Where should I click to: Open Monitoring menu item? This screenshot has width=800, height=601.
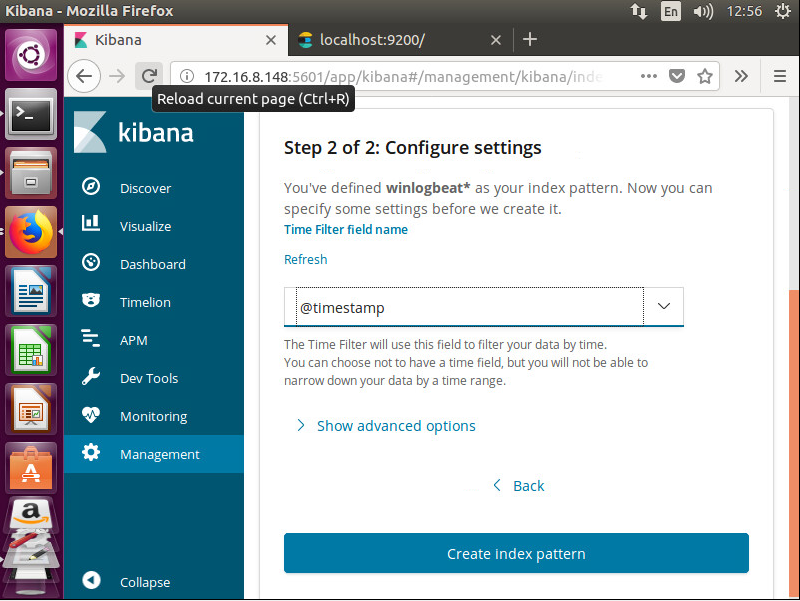coord(154,416)
